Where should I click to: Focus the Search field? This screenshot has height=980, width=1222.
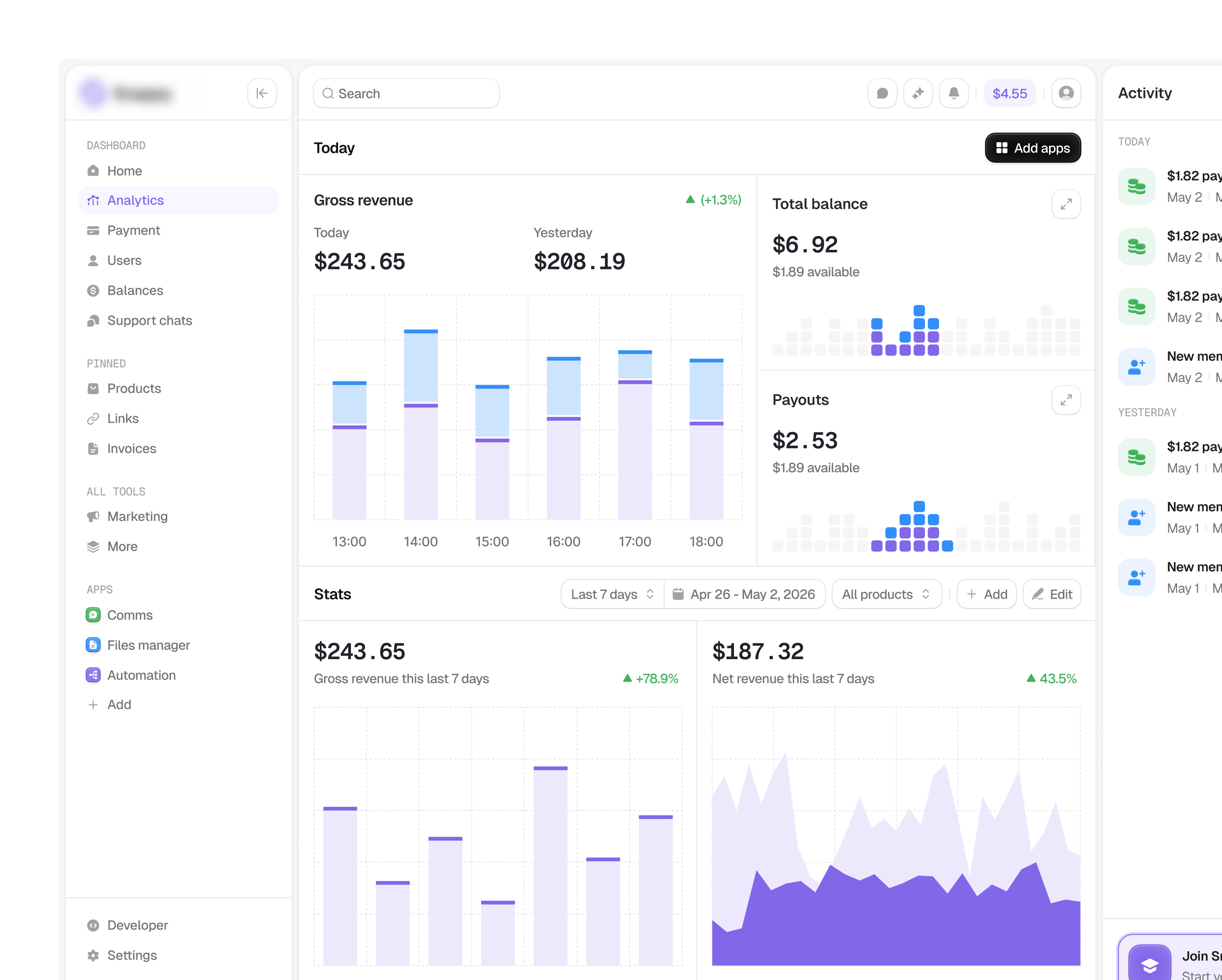406,93
